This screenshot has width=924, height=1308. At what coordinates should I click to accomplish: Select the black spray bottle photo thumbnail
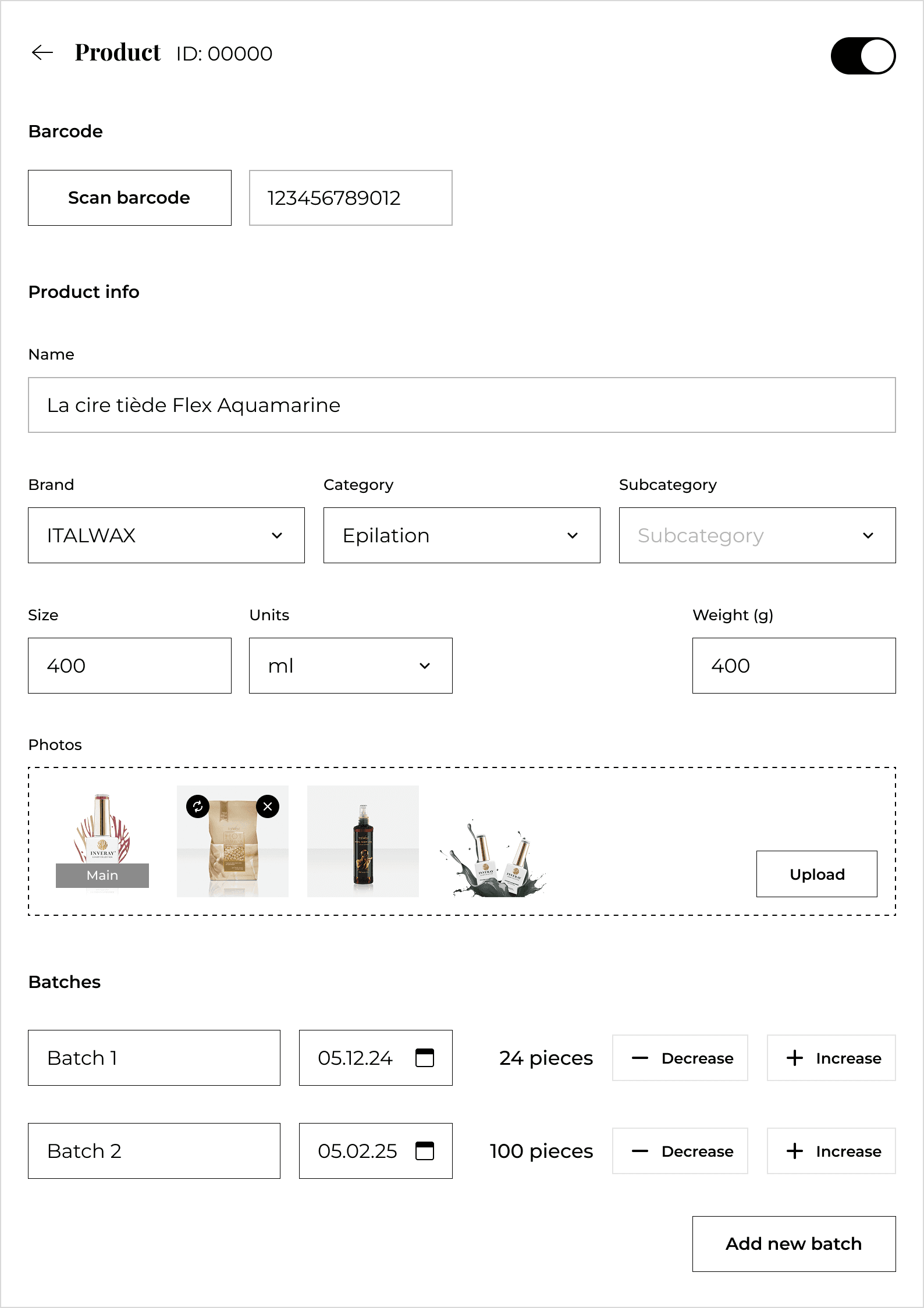click(363, 841)
